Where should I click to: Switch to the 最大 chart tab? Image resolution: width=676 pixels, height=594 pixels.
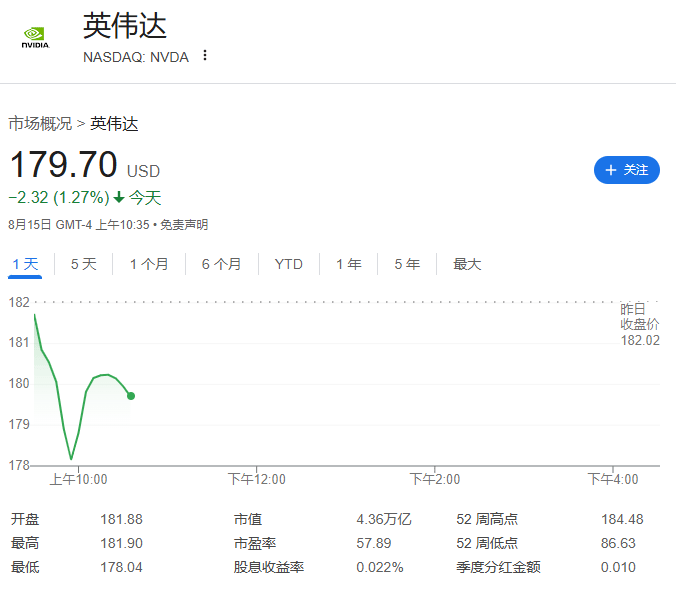[467, 264]
